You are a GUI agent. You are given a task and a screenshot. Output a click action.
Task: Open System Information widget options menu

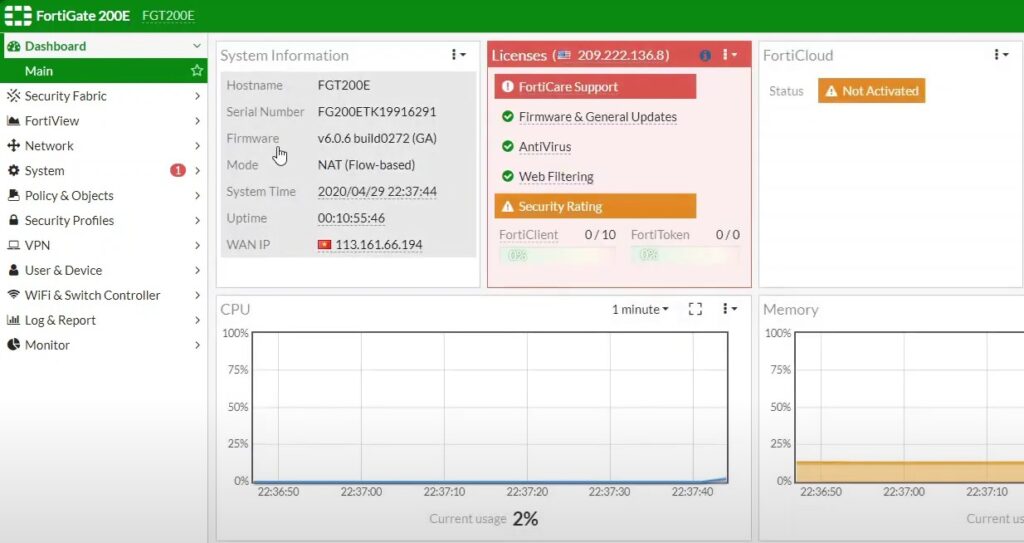[458, 55]
